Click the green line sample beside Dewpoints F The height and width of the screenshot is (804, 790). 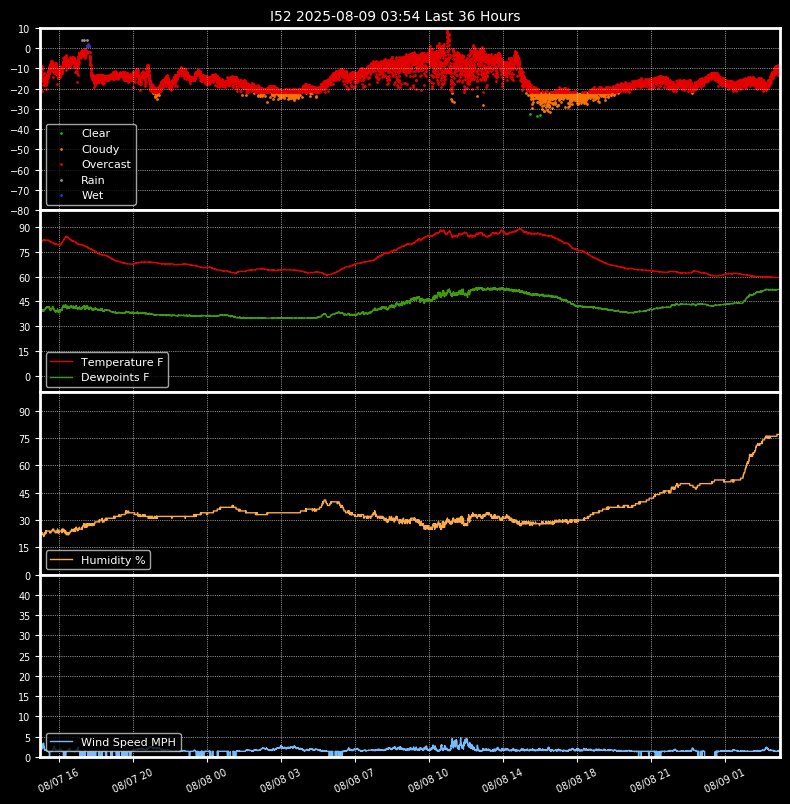pyautogui.click(x=62, y=377)
